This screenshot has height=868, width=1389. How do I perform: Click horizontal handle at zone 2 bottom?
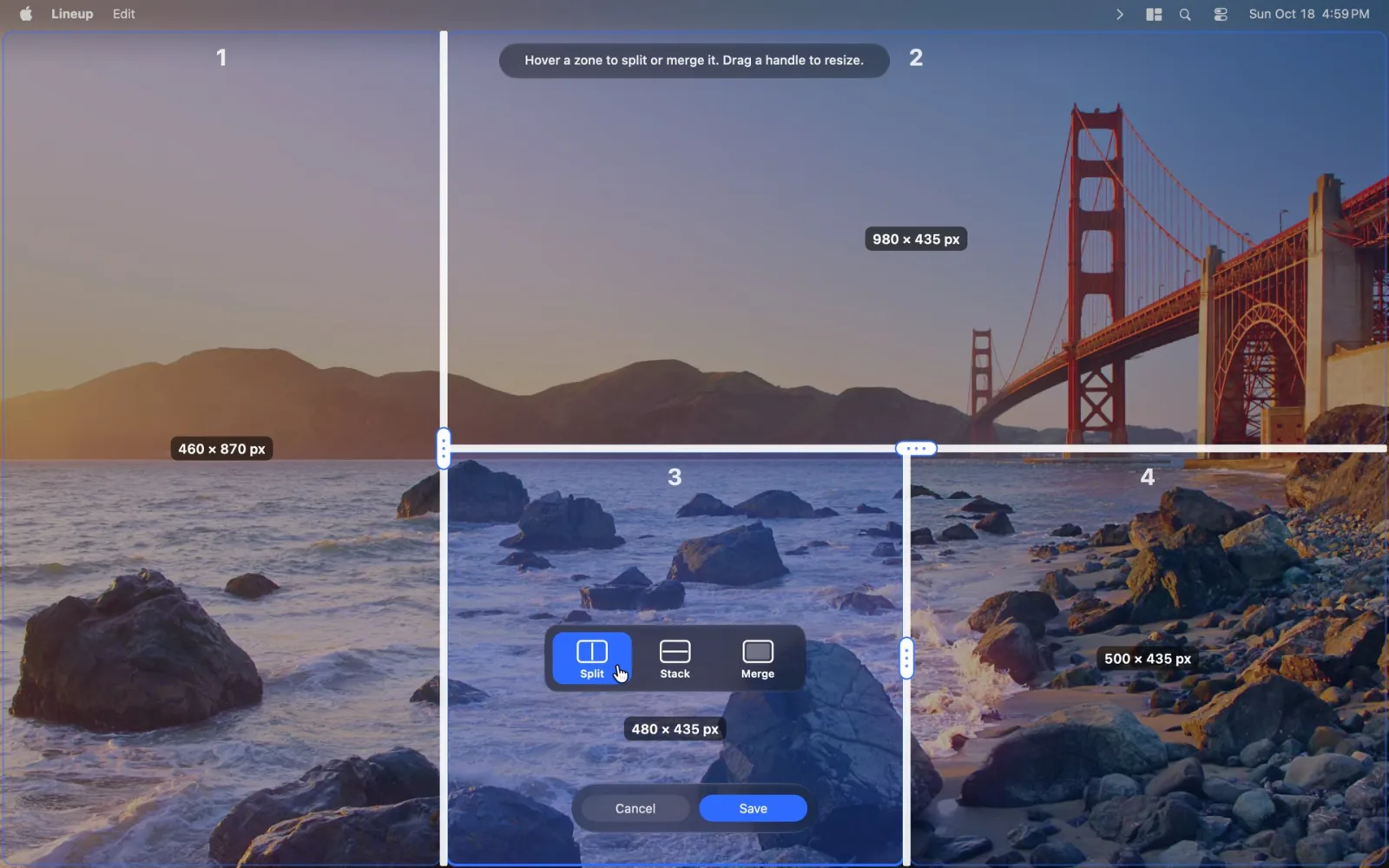[x=917, y=449]
